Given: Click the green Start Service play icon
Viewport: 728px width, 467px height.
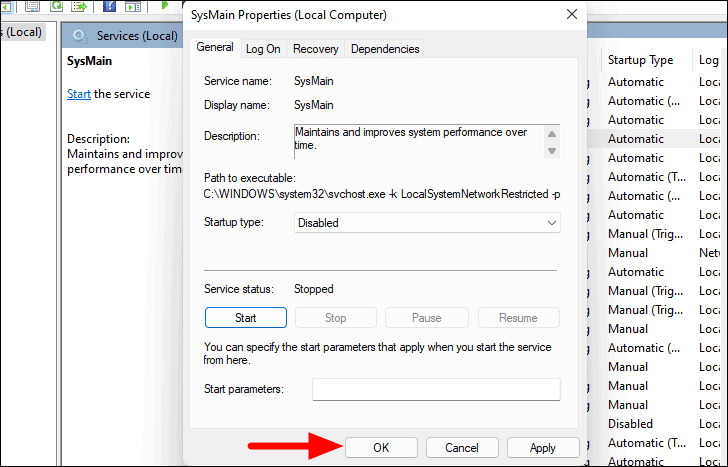Looking at the screenshot, I should (x=164, y=5).
